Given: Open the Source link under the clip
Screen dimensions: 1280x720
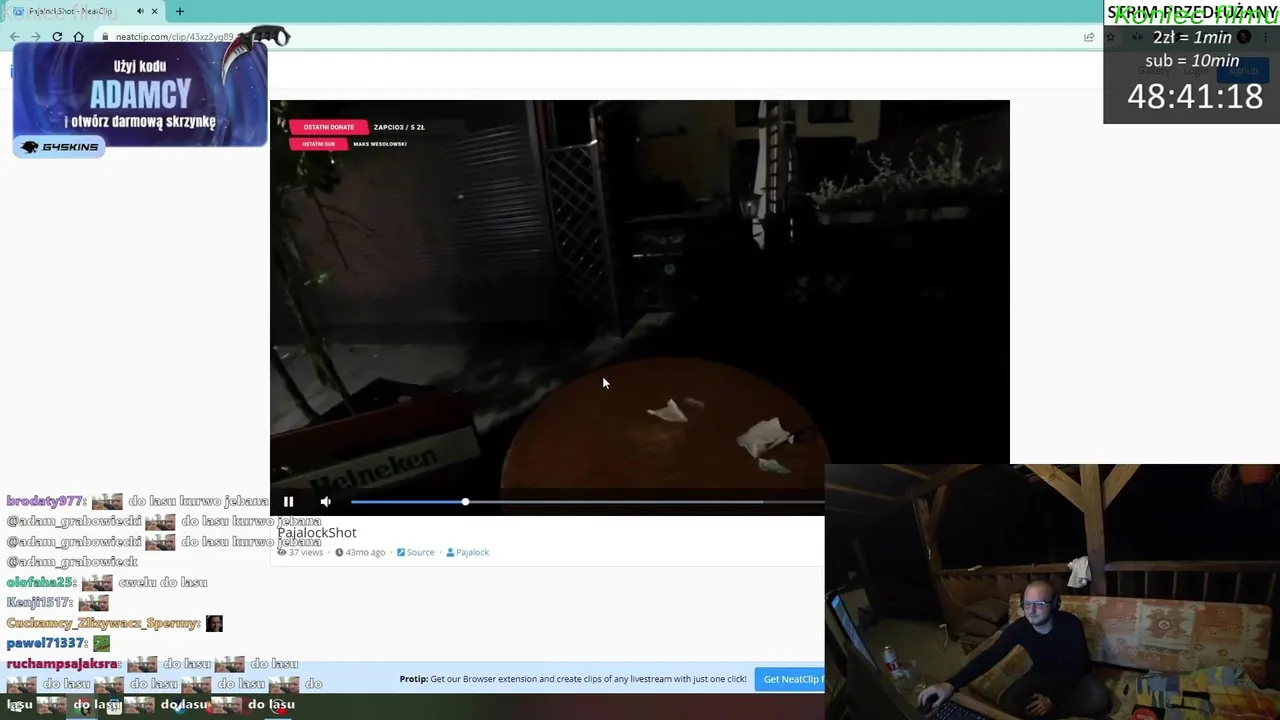Looking at the screenshot, I should pos(415,552).
